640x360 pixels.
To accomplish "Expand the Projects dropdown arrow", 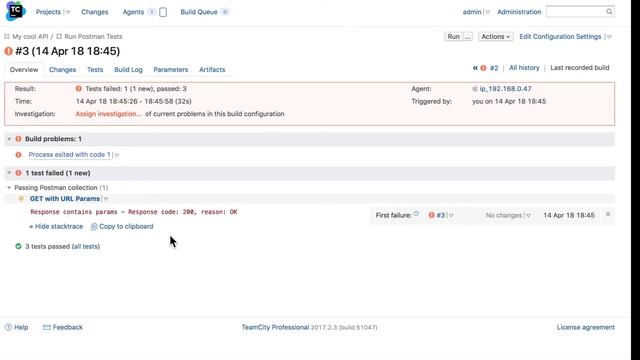I will pyautogui.click(x=68, y=12).
